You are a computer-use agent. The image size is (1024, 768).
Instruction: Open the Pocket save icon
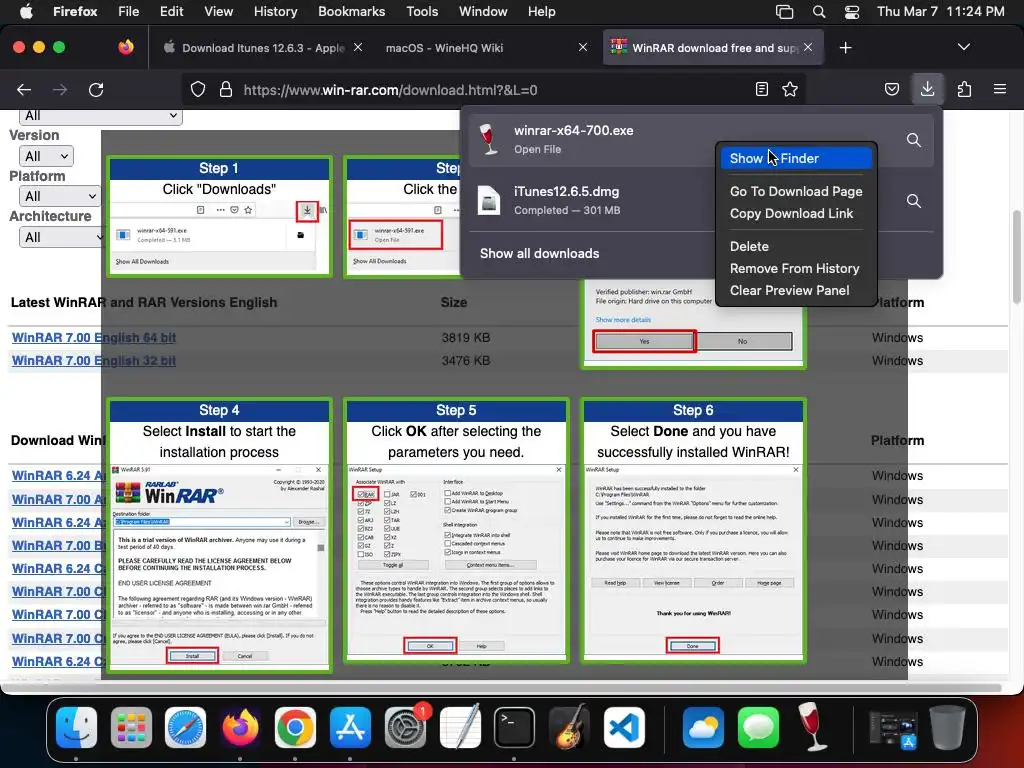[x=892, y=89]
